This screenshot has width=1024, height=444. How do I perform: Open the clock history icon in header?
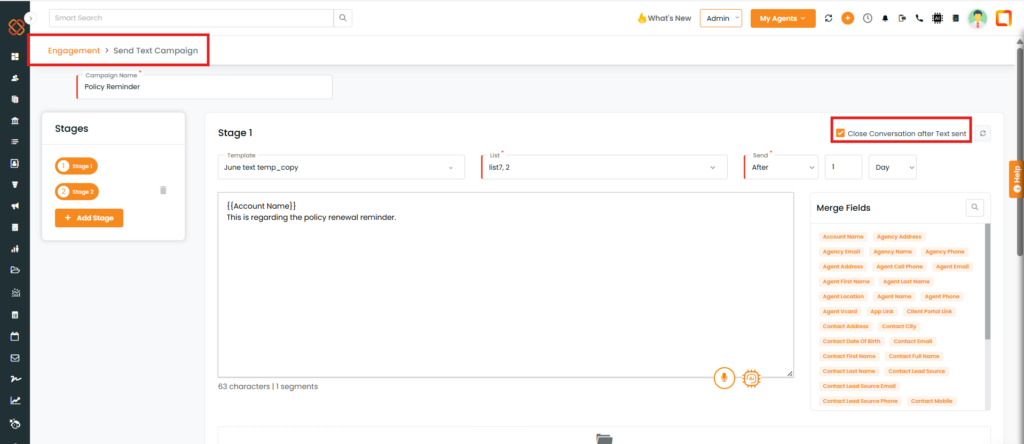(866, 18)
